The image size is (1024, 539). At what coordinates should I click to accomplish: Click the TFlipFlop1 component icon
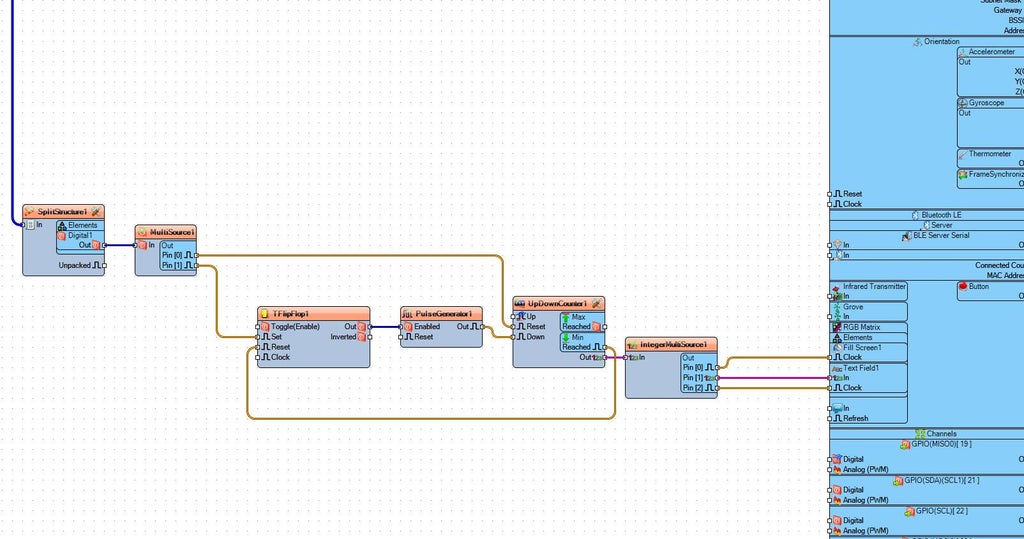point(264,314)
